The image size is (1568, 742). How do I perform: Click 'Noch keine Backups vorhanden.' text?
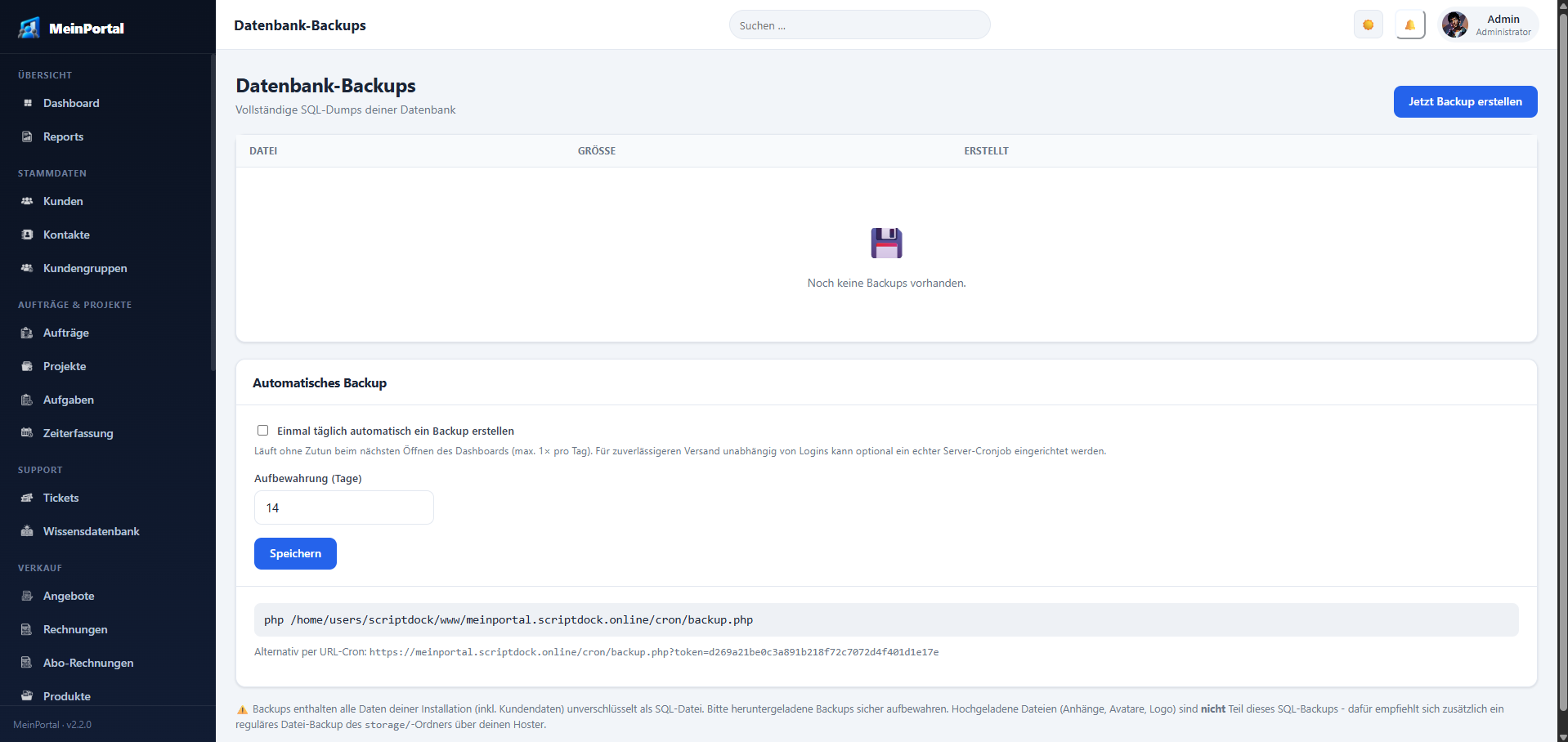[x=886, y=283]
